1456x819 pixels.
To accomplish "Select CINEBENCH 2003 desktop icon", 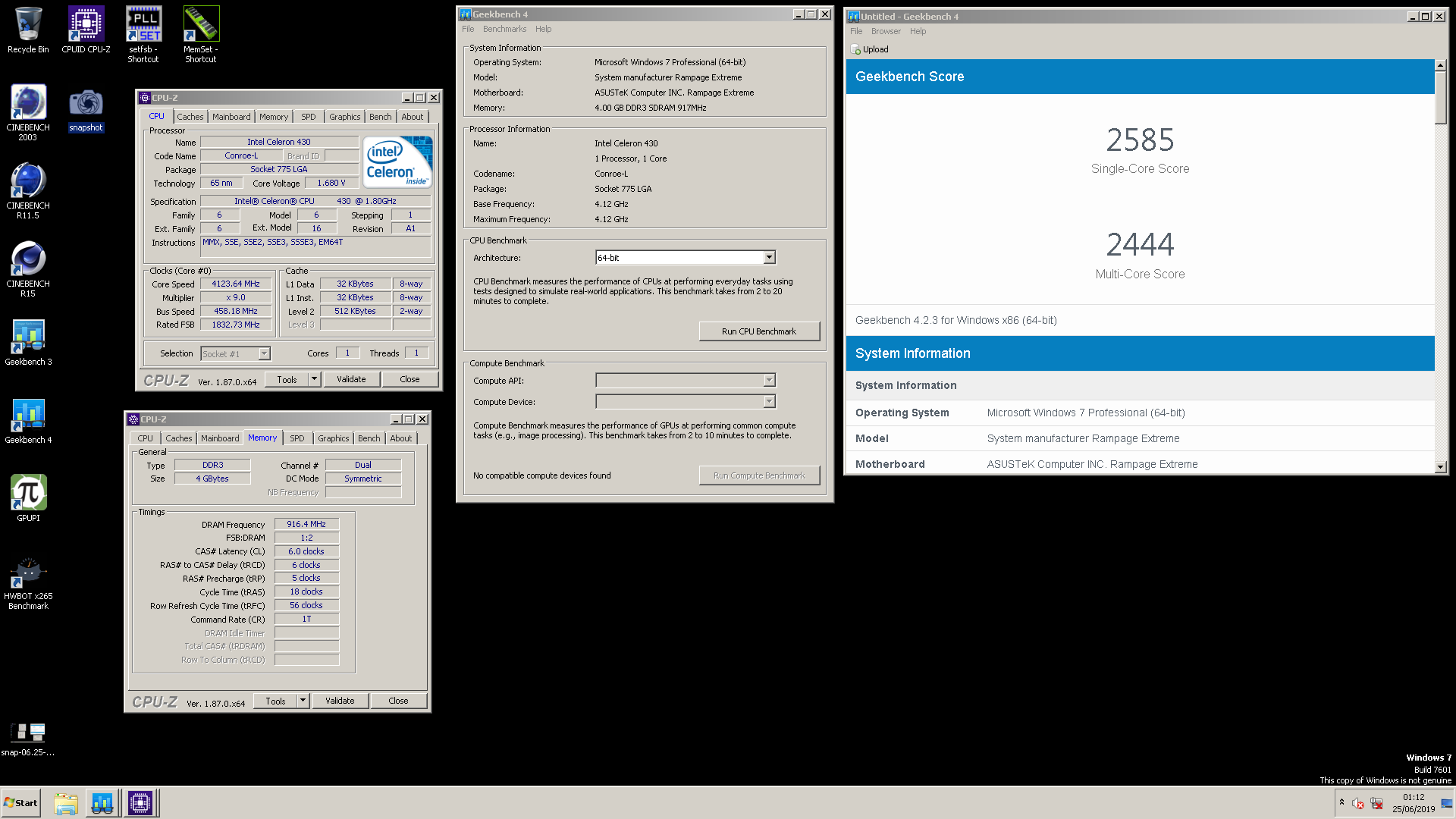I will 28,113.
